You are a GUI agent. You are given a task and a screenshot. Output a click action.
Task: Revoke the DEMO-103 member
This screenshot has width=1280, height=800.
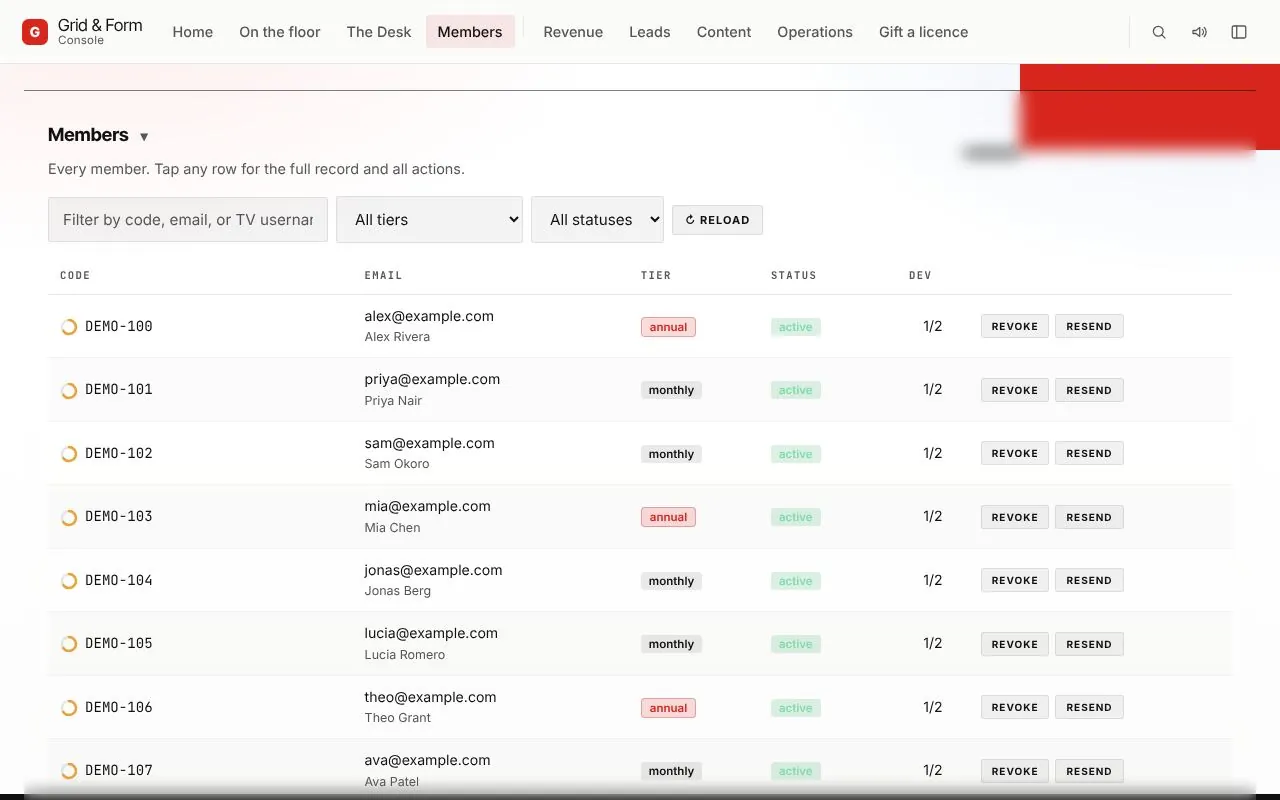[x=1015, y=517]
